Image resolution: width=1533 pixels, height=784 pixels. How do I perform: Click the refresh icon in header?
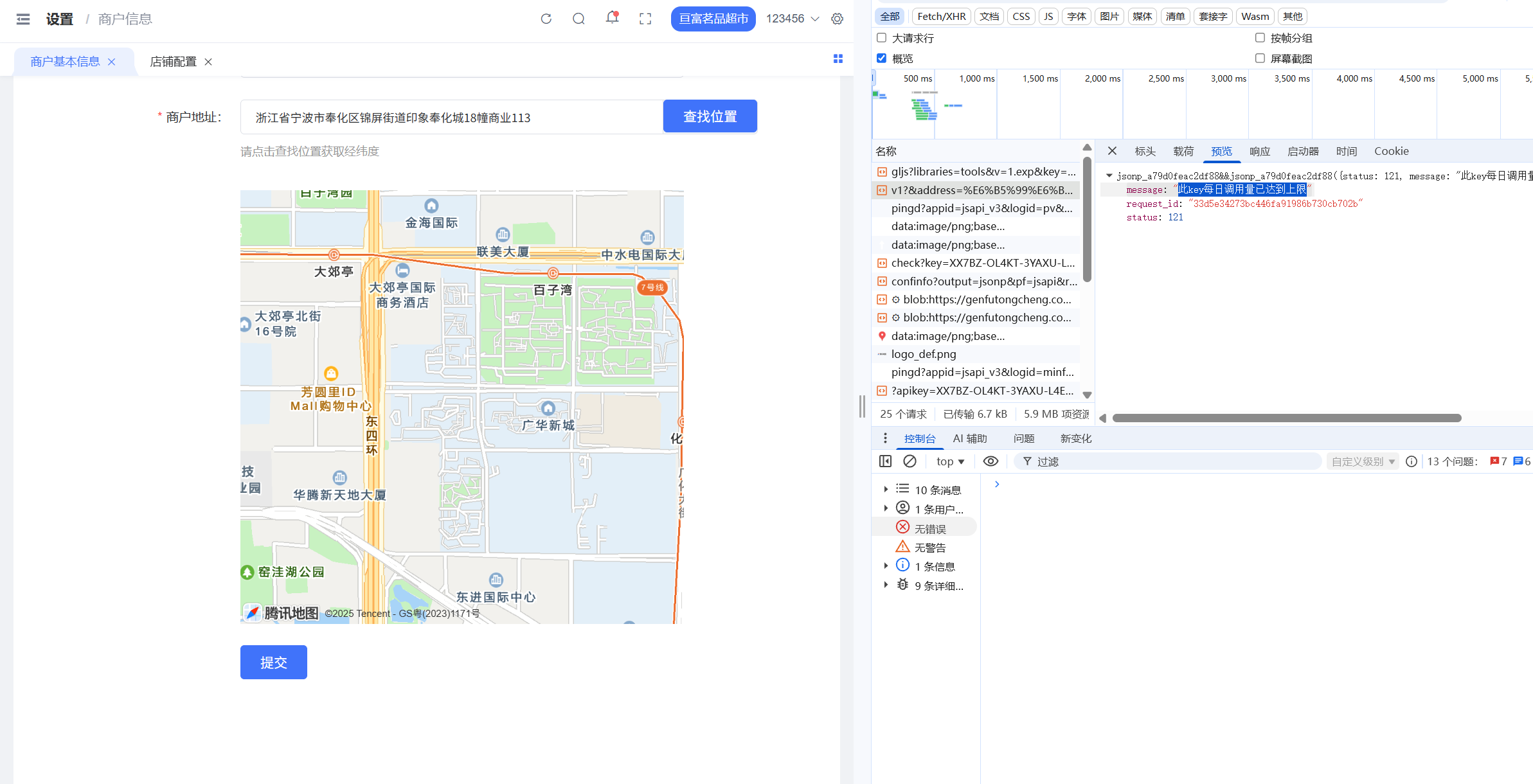tap(546, 19)
